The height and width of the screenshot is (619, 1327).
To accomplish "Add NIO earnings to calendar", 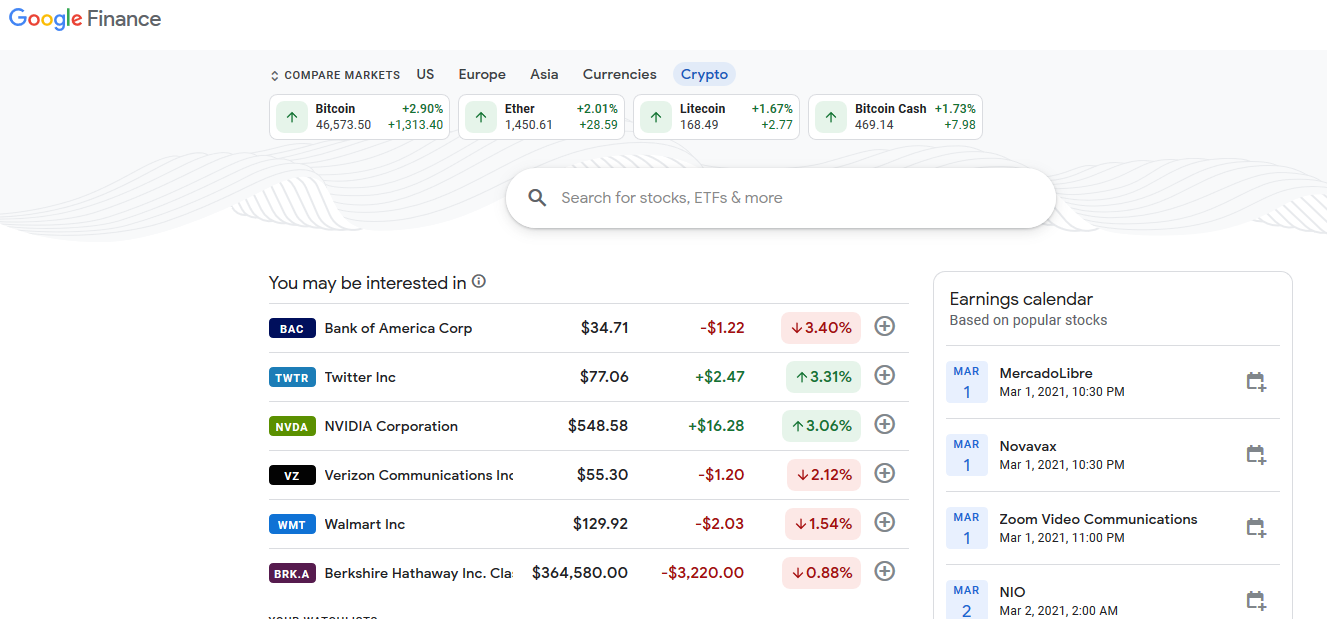I will pyautogui.click(x=1256, y=601).
